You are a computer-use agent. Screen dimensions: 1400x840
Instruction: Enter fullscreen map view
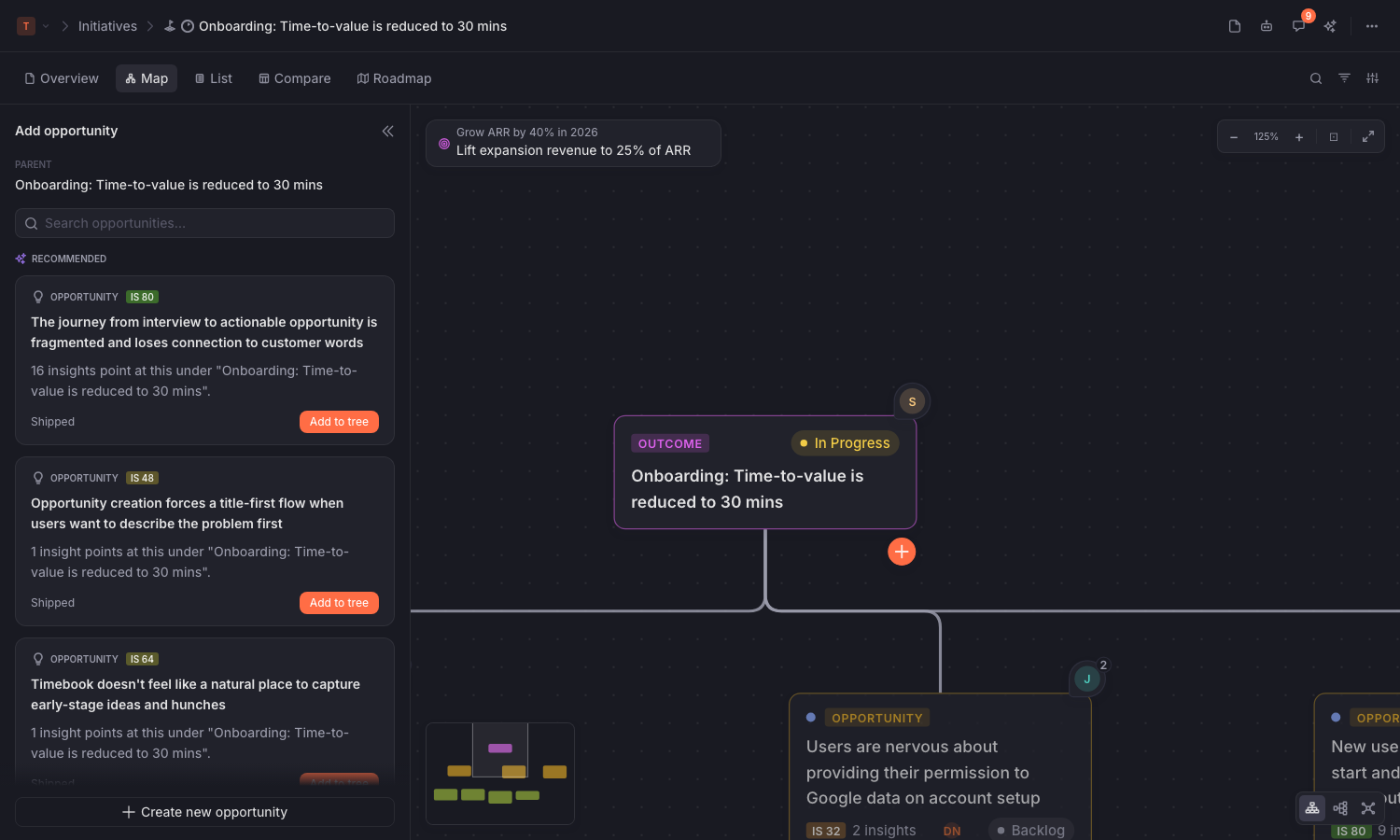pos(1368,137)
